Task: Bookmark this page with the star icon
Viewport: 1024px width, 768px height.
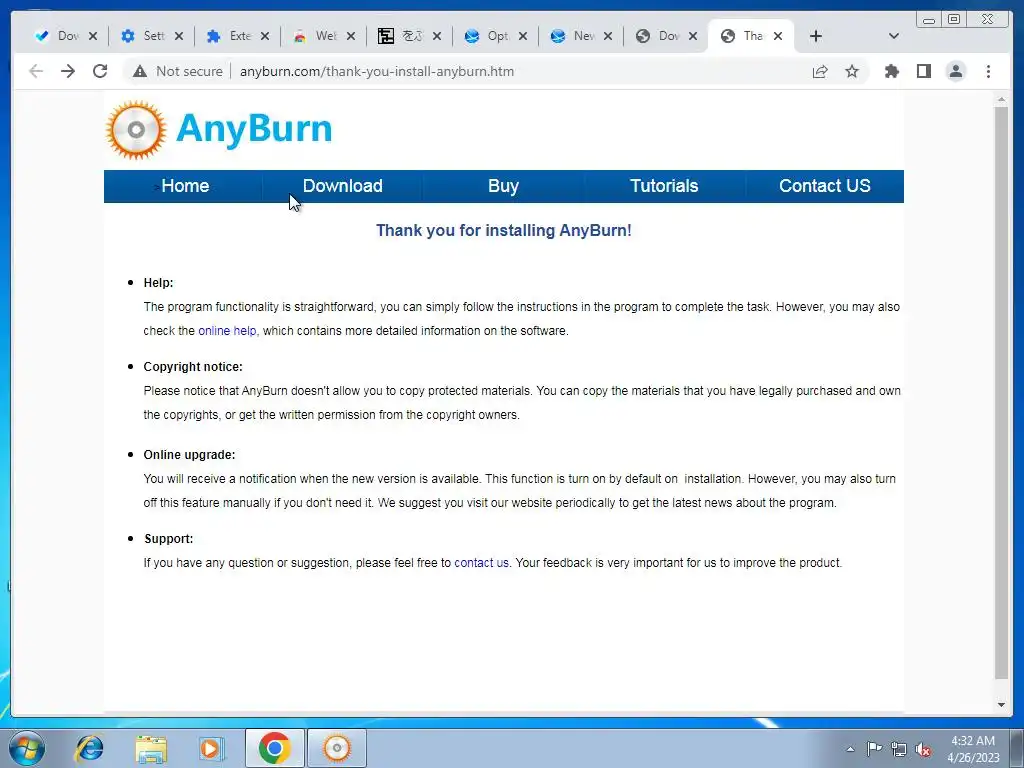Action: coord(852,71)
